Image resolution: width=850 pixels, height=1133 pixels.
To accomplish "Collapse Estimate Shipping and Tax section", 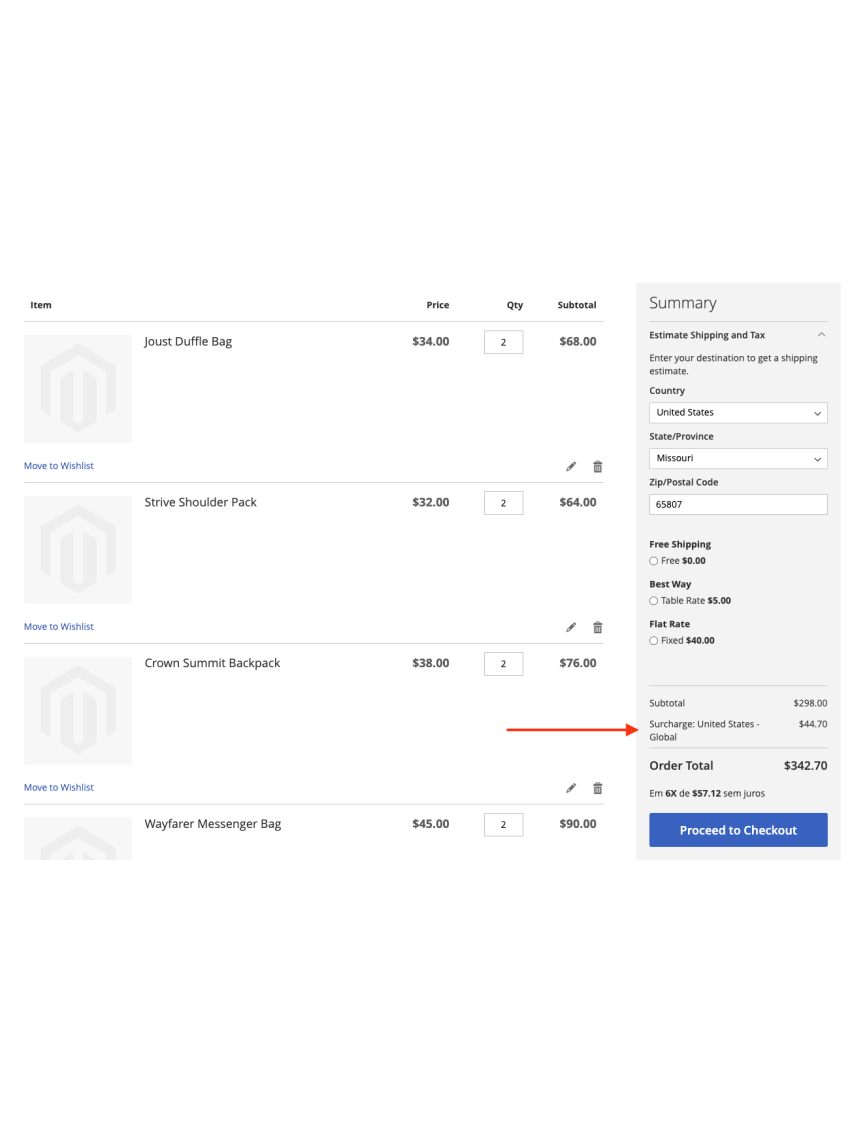I will click(x=738, y=335).
